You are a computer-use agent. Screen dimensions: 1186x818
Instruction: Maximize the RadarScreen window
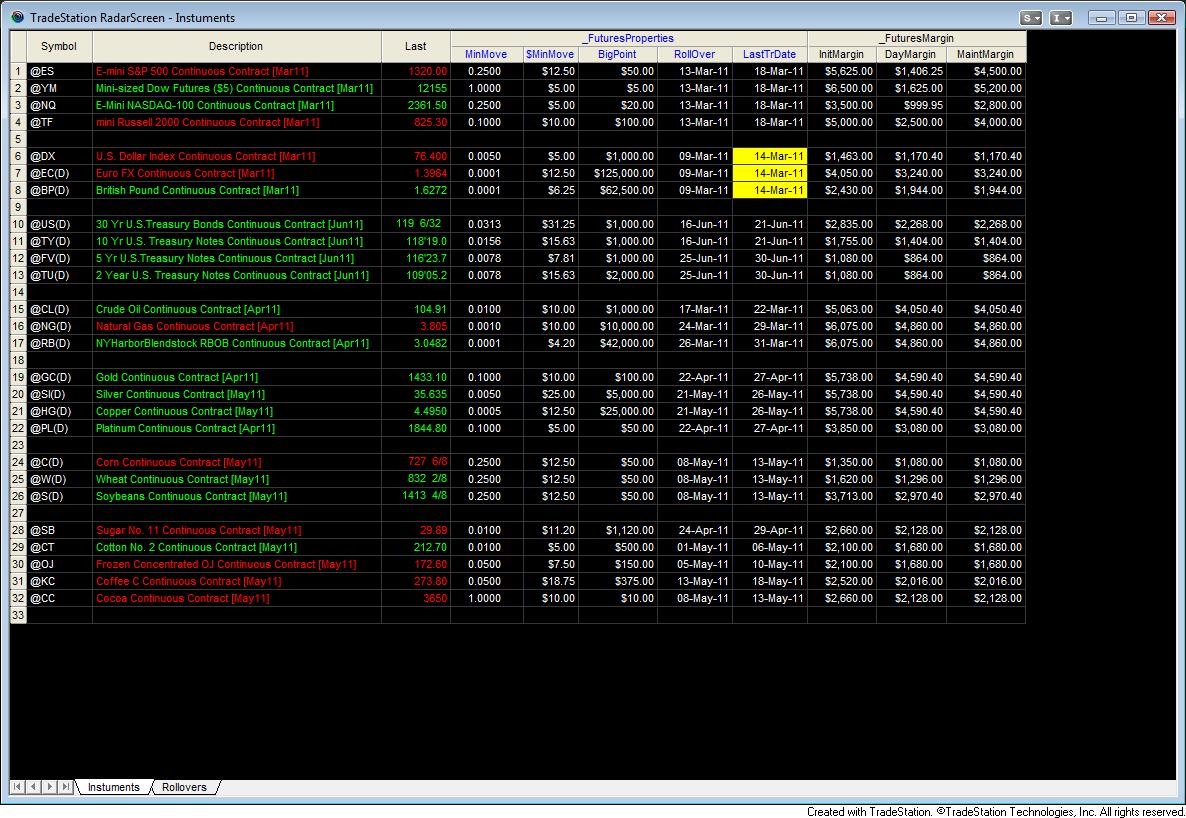pos(1131,17)
